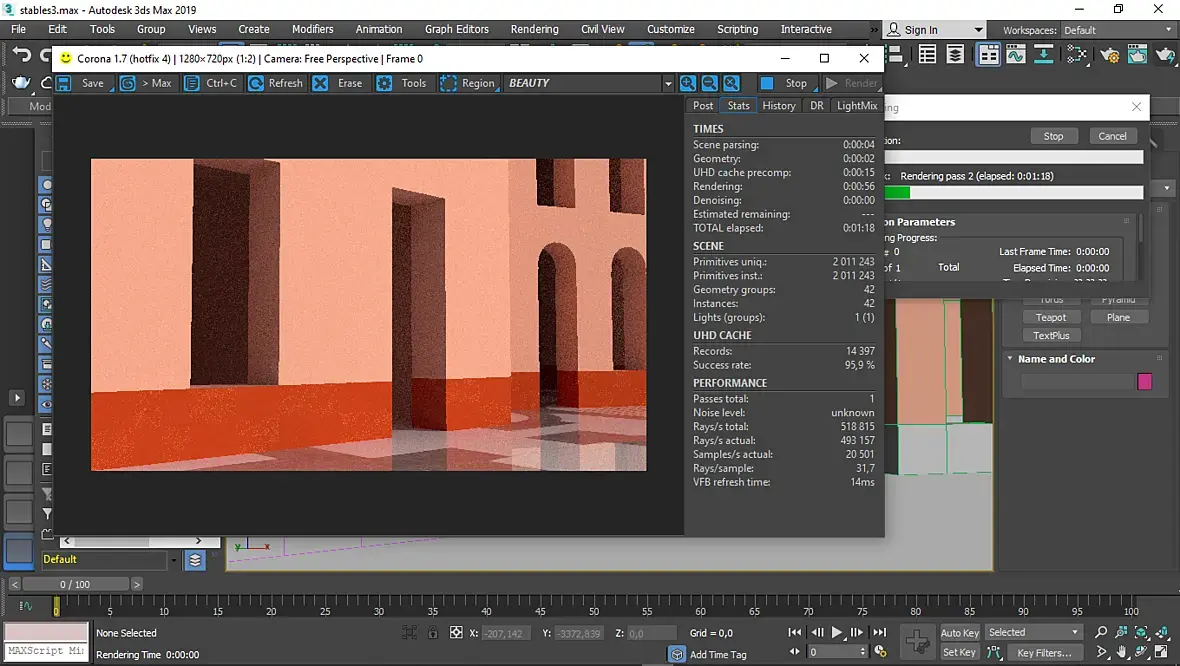Viewport: 1180px width, 666px height.
Task: Expand the Workspaces Default dropdown
Action: [x=1116, y=30]
